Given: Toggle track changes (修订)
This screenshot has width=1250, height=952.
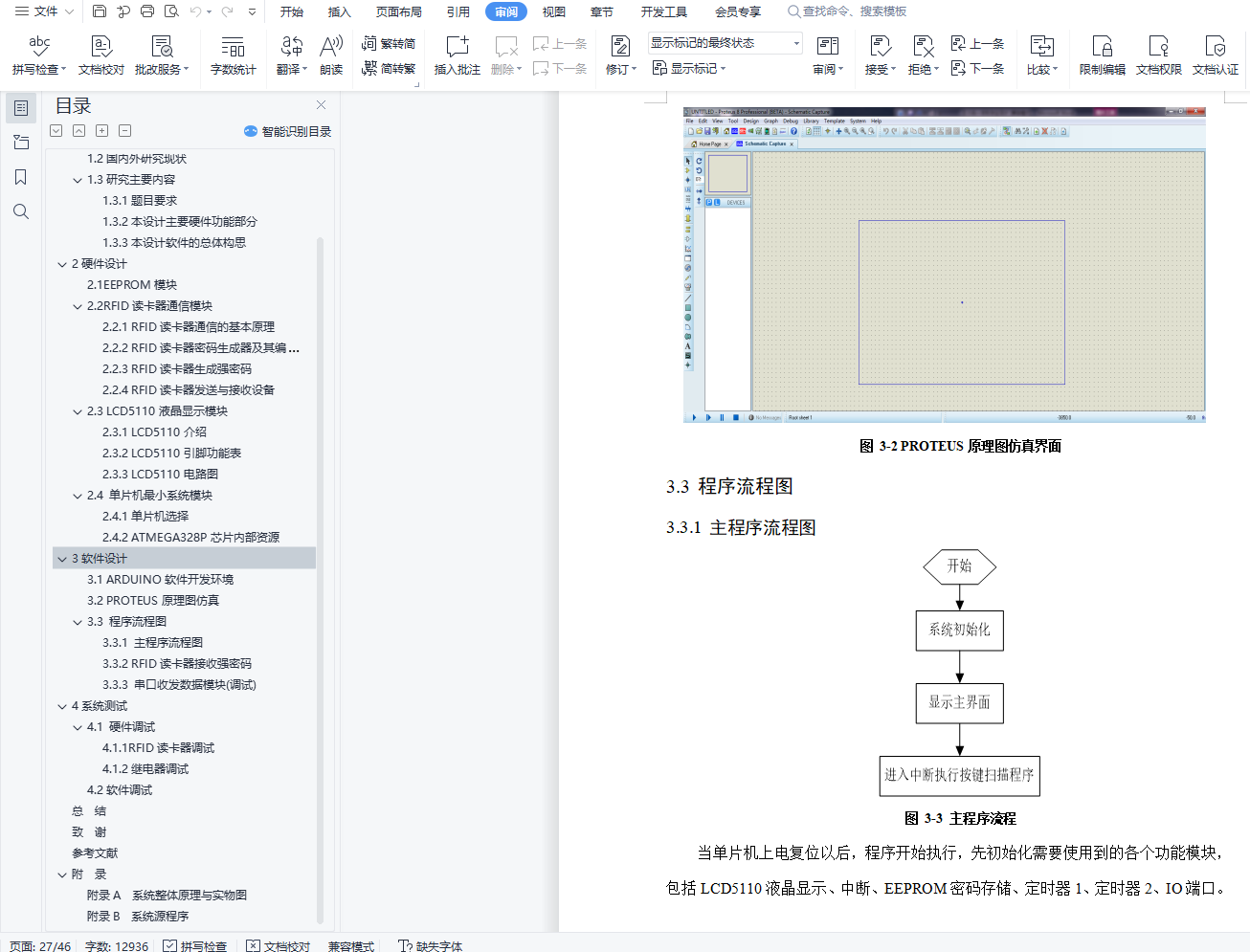Looking at the screenshot, I should click(620, 55).
